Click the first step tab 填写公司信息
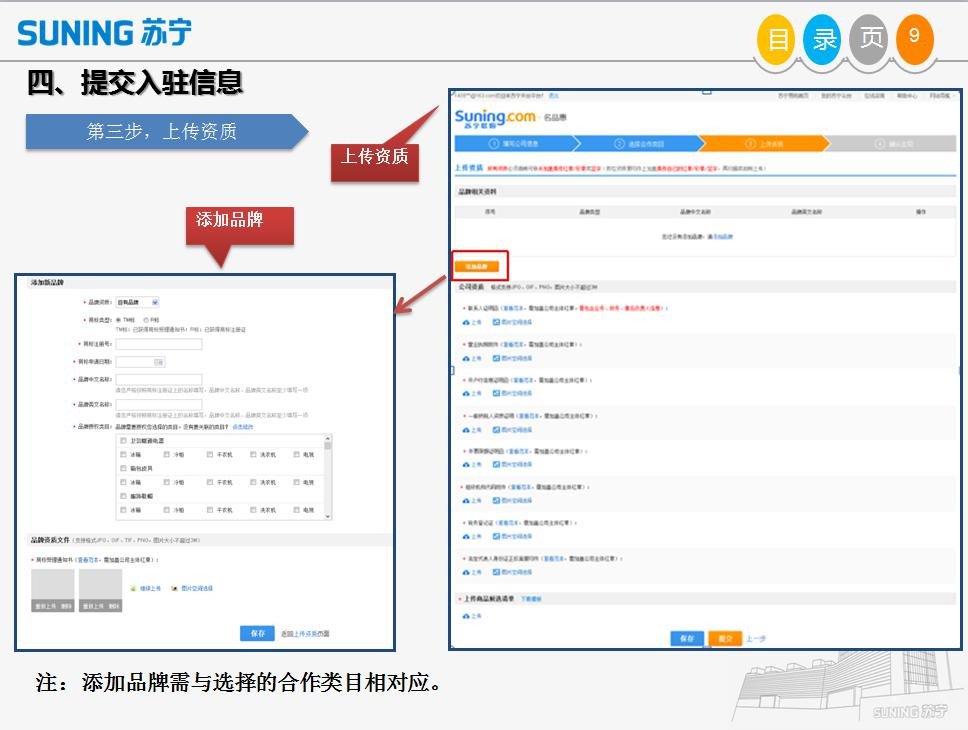The width and height of the screenshot is (968, 730). (517, 144)
